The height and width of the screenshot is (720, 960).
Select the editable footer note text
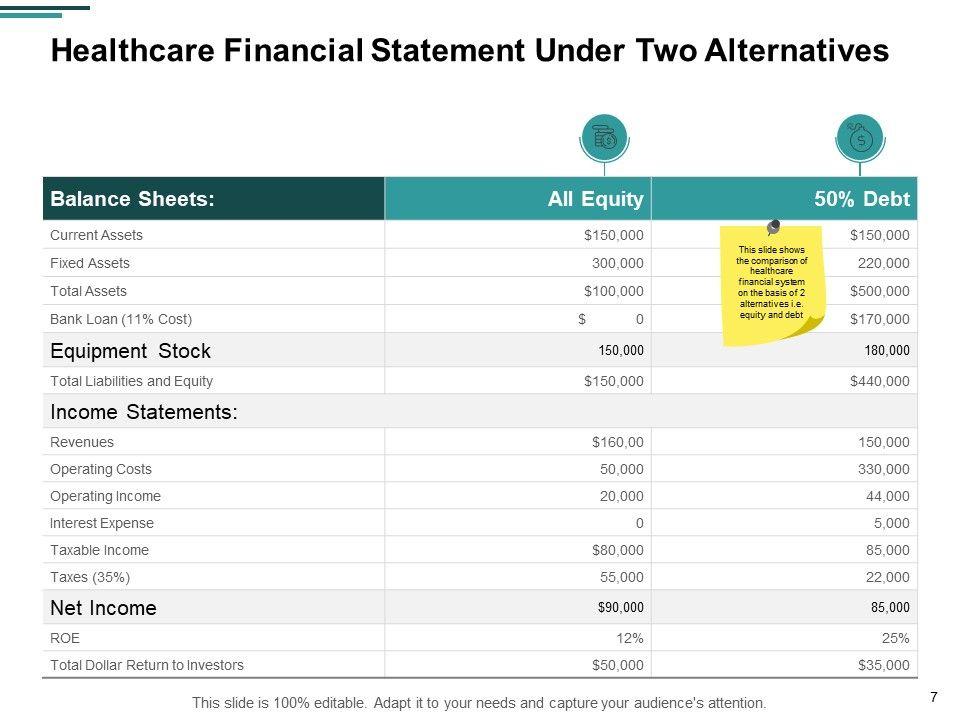(479, 702)
